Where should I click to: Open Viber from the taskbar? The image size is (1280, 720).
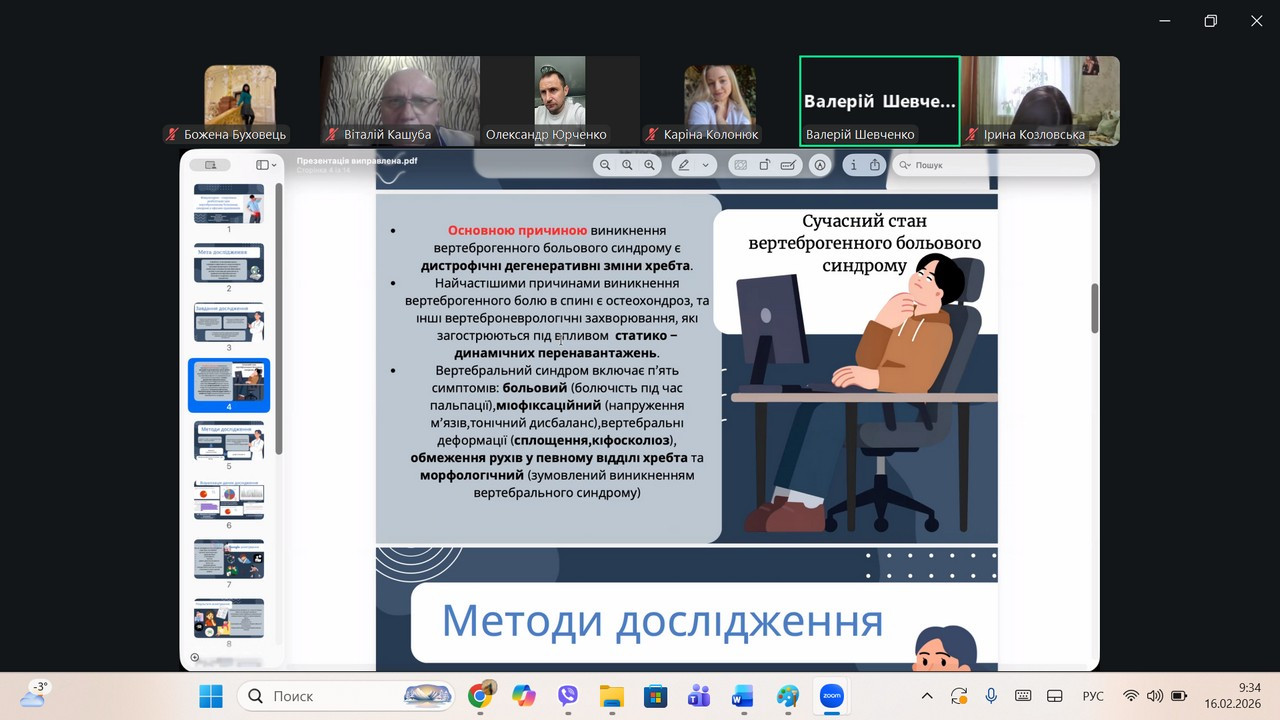click(x=568, y=696)
